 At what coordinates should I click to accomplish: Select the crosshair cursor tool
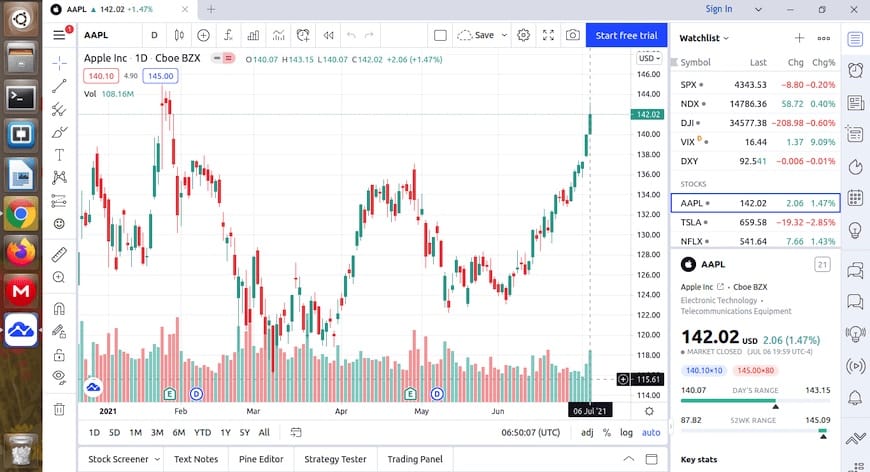(x=59, y=63)
